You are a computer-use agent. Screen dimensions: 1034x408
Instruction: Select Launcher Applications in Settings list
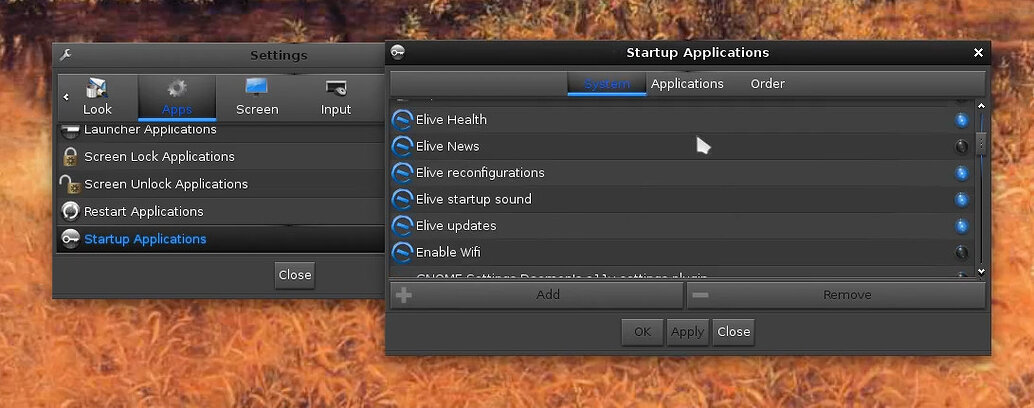coord(220,131)
